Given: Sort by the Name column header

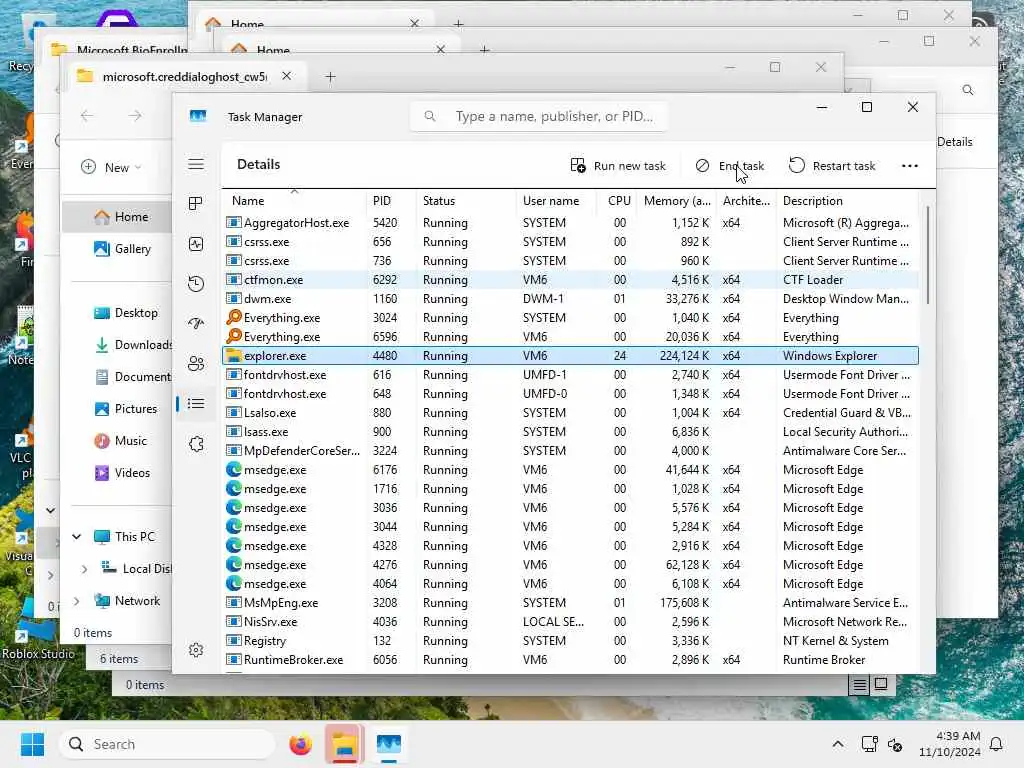Looking at the screenshot, I should tap(293, 200).
